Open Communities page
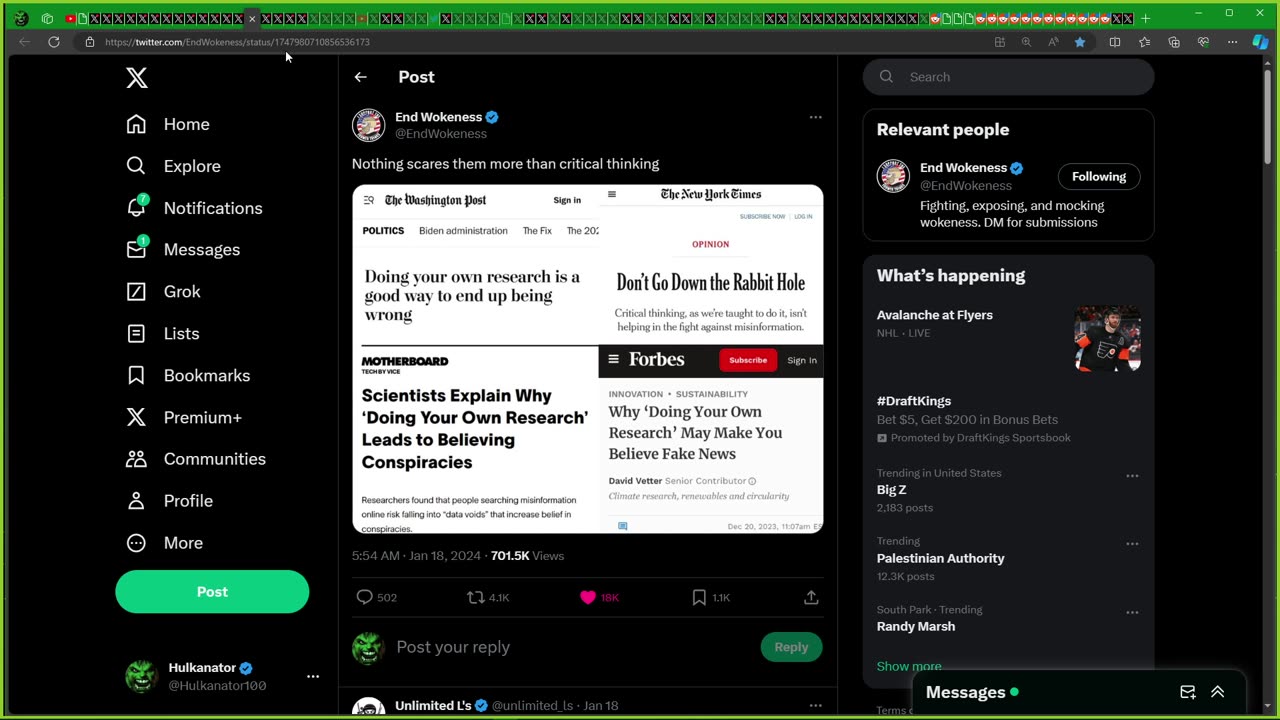 [196, 459]
